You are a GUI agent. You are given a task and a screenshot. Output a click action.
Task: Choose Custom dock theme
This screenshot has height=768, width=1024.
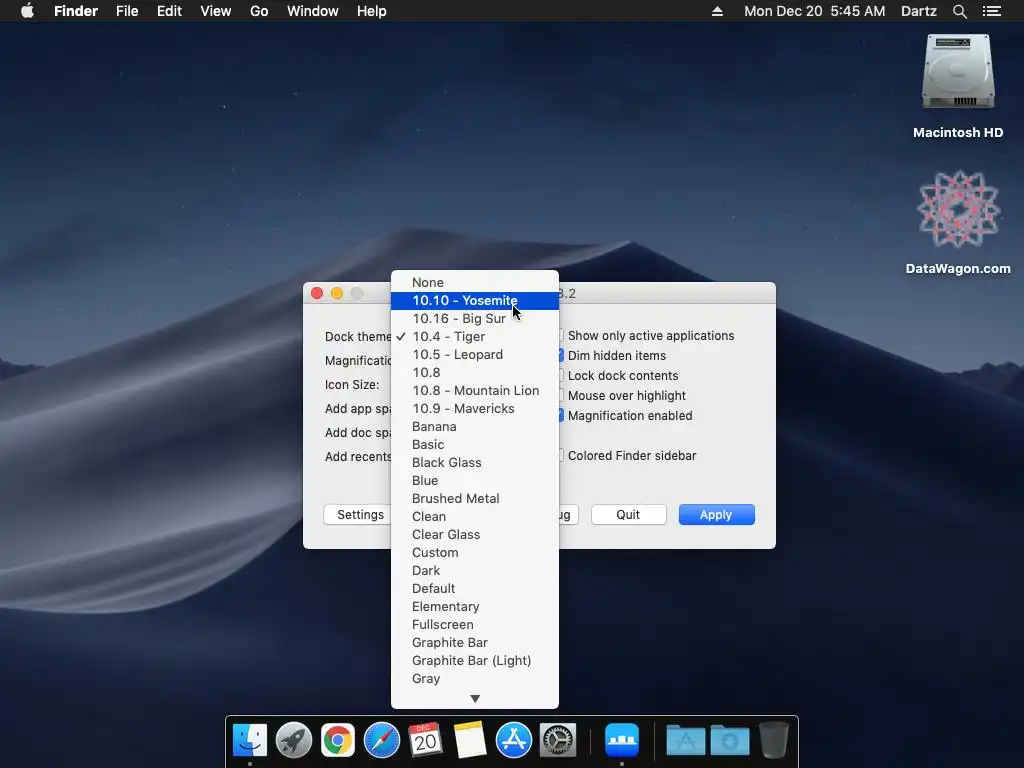(x=475, y=552)
